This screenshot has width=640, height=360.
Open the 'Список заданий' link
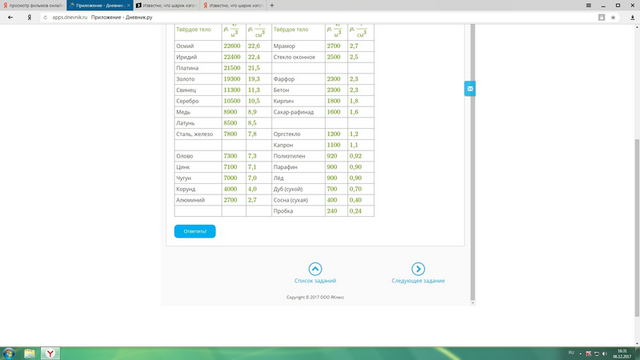click(315, 281)
